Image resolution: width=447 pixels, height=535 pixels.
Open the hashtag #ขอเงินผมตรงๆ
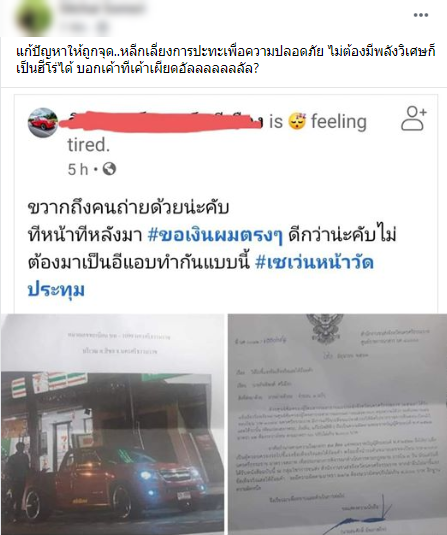click(x=215, y=235)
